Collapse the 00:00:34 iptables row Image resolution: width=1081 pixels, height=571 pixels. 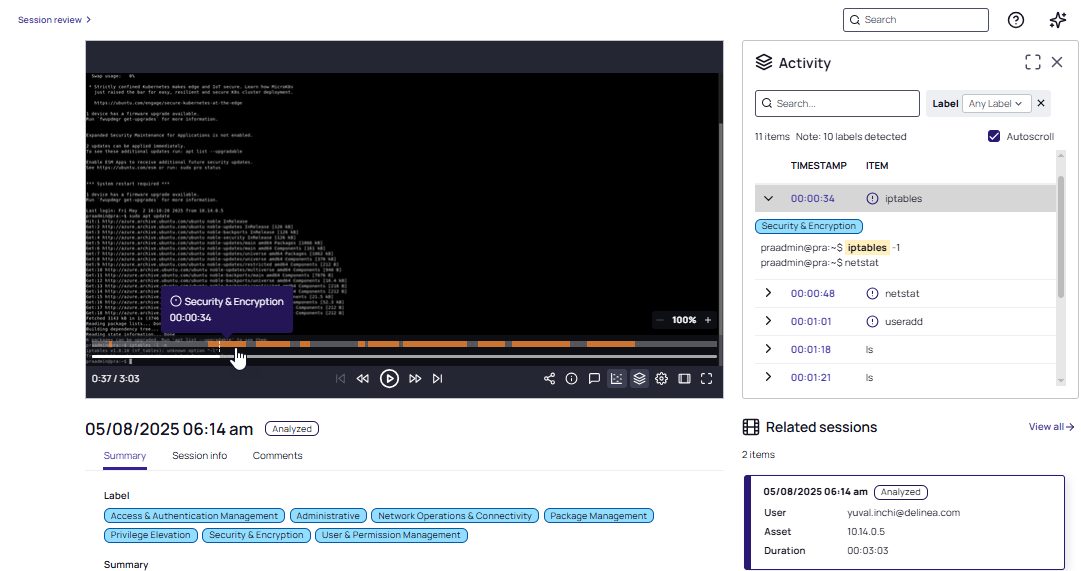pyautogui.click(x=768, y=199)
